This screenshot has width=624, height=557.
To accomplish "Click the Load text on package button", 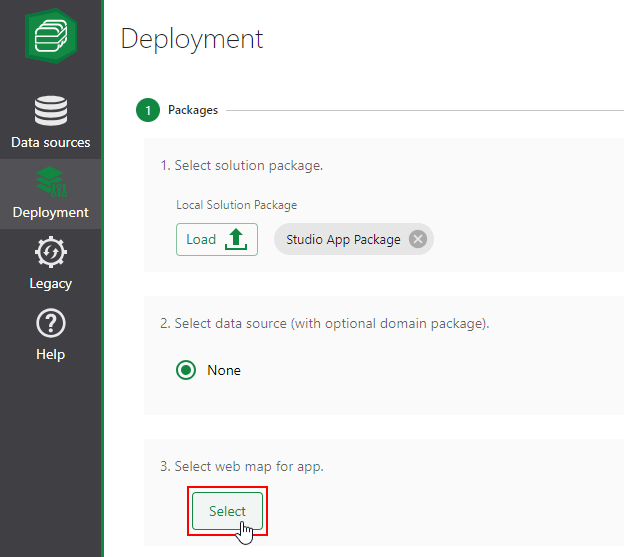I will click(201, 239).
